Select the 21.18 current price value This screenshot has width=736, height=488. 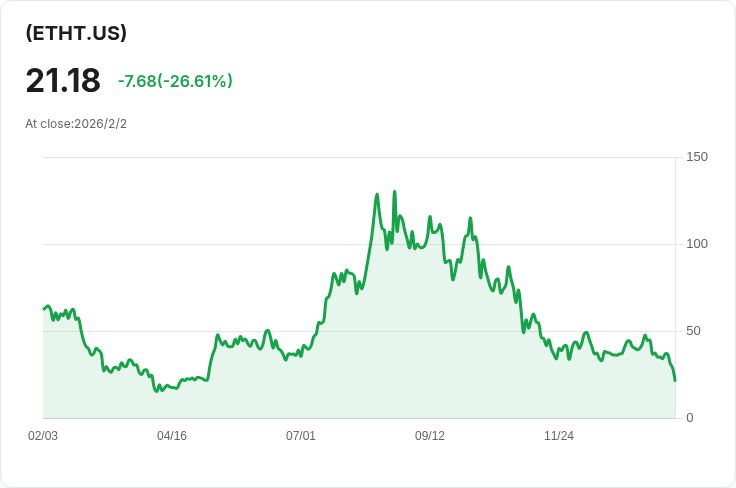(63, 81)
